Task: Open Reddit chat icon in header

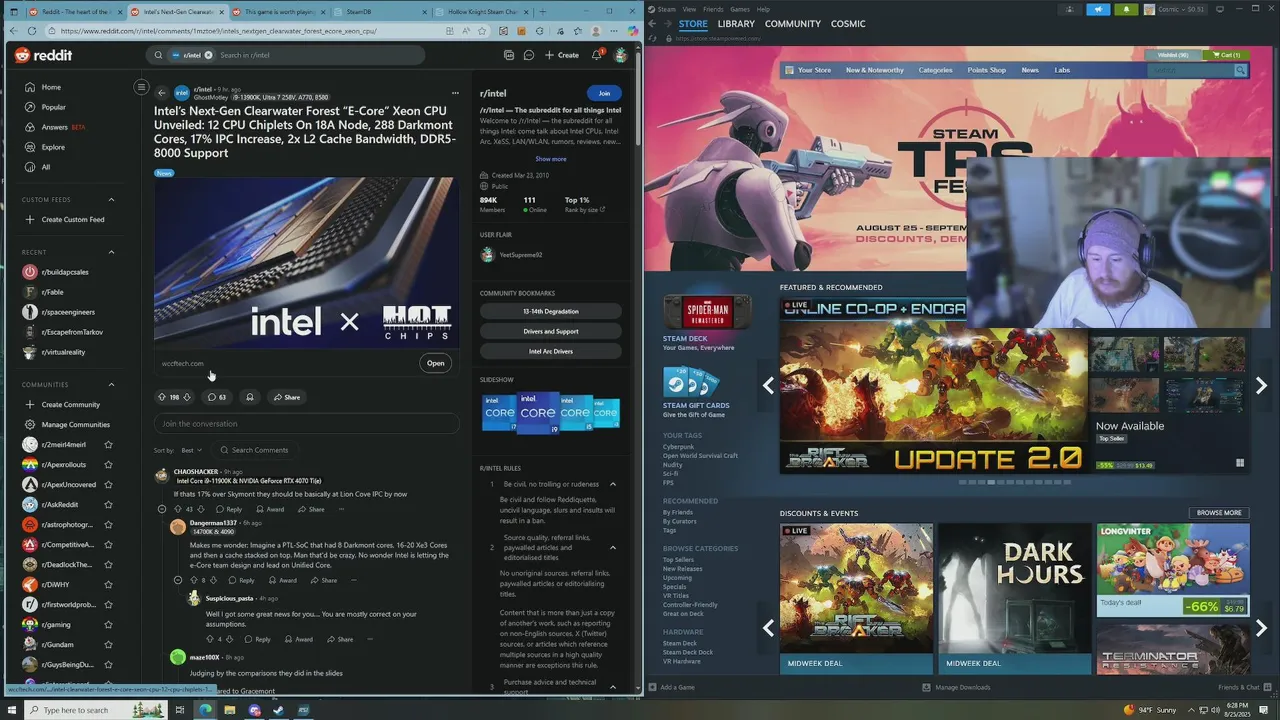Action: (x=529, y=55)
